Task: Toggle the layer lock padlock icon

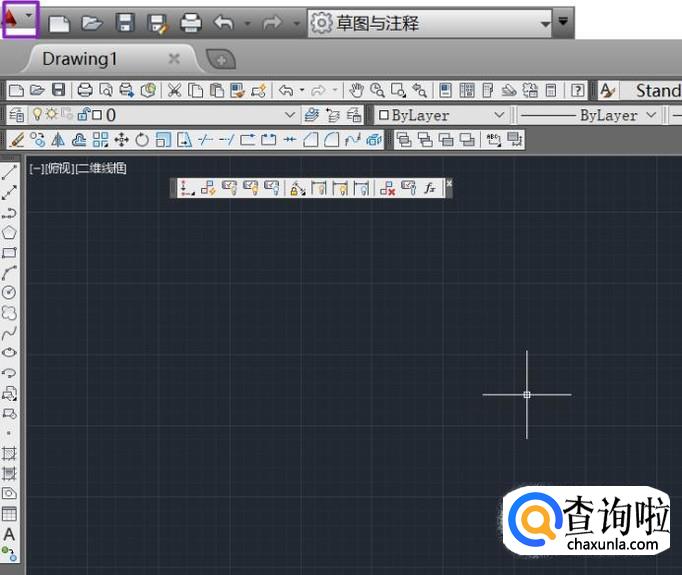Action: (83, 115)
